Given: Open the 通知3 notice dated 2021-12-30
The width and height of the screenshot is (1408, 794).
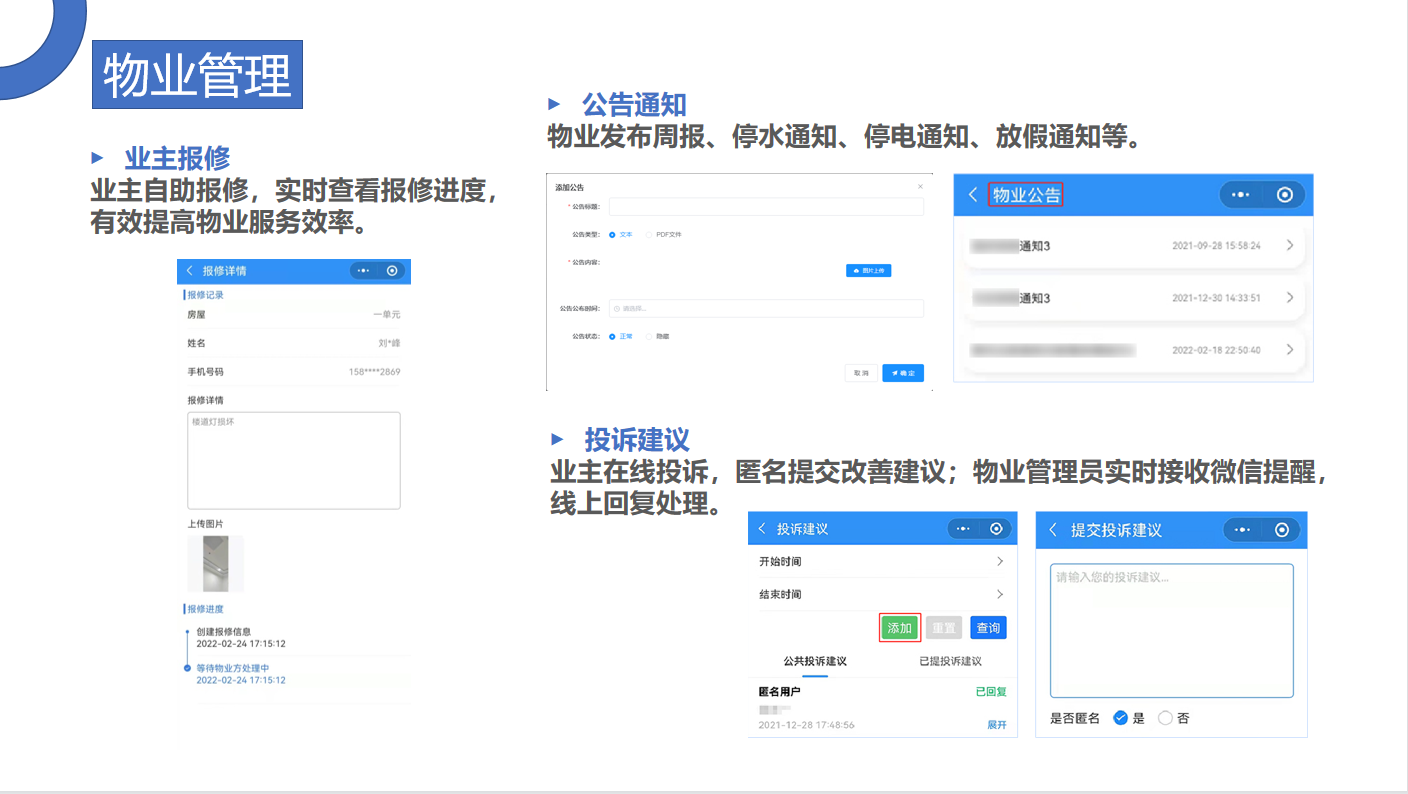Looking at the screenshot, I should (x=1134, y=298).
